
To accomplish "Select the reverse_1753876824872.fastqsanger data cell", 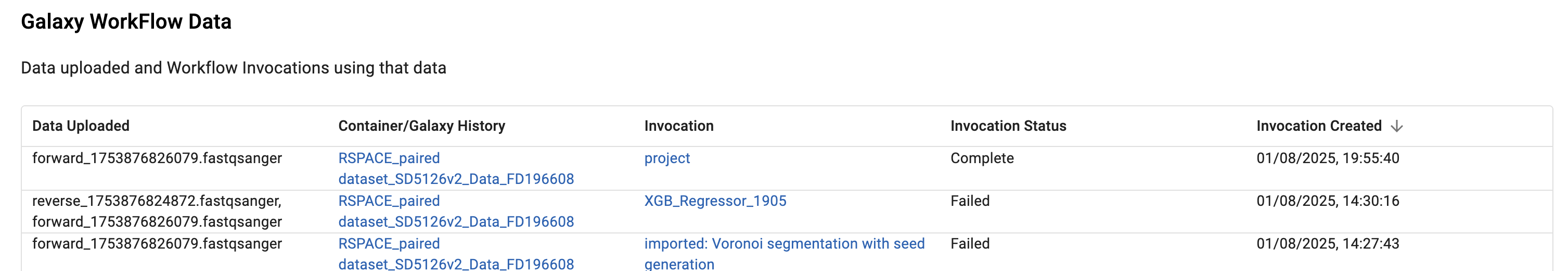I will pyautogui.click(x=157, y=201).
